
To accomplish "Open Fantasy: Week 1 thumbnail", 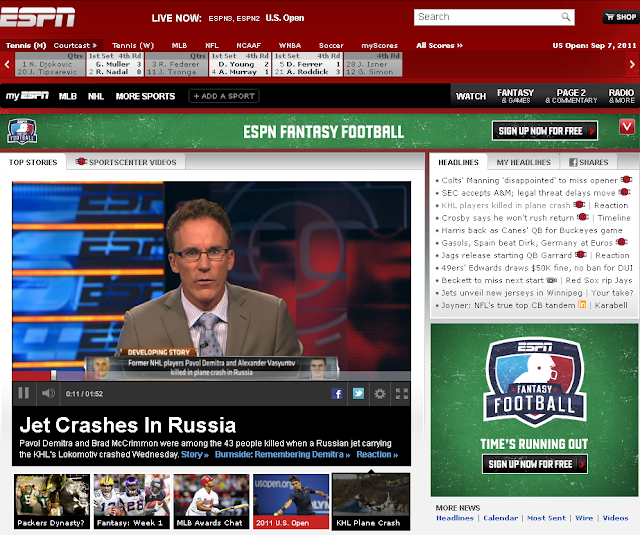I will (131, 501).
